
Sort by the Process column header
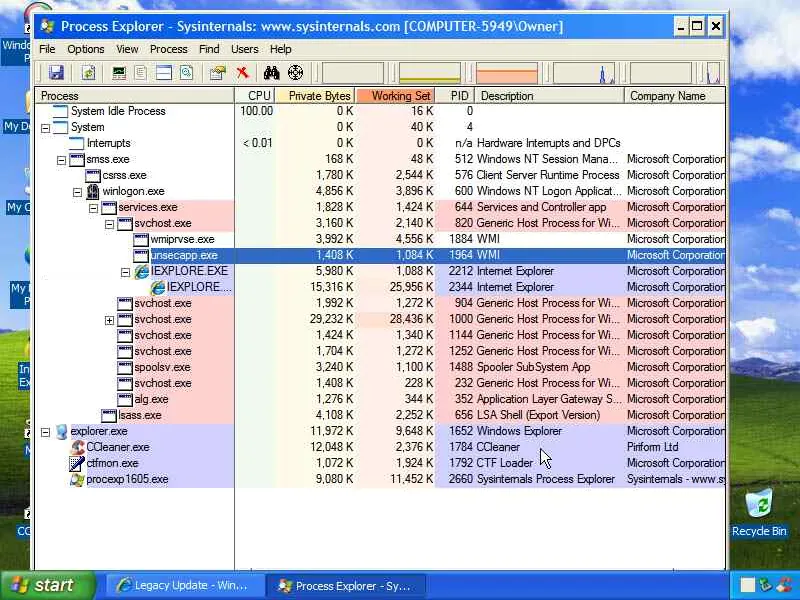click(x=135, y=96)
